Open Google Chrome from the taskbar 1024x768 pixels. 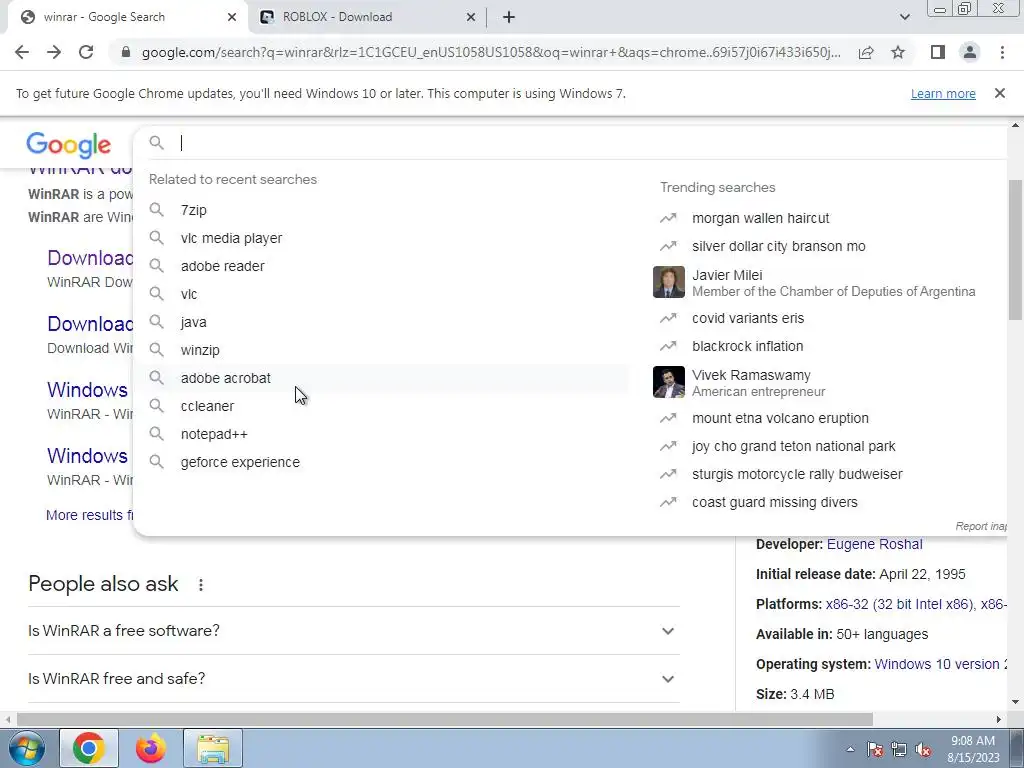coord(89,748)
